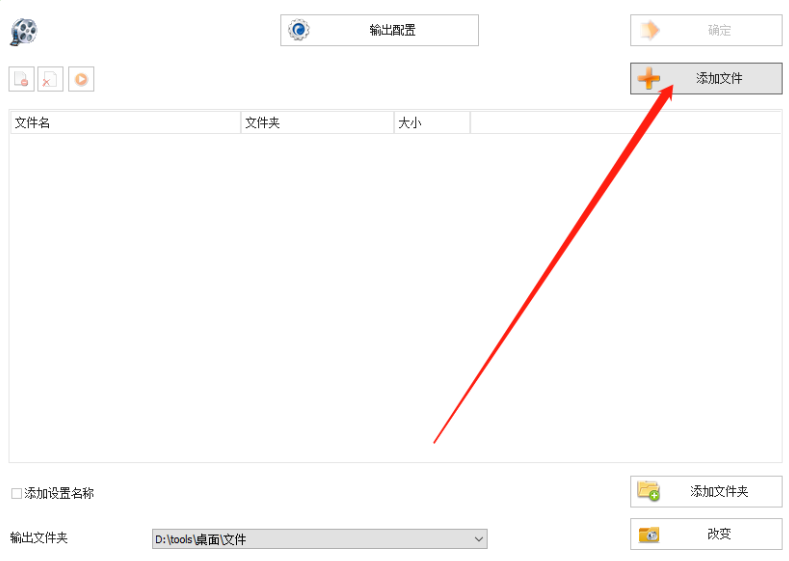Click the remove file toolbar icon

coord(22,79)
